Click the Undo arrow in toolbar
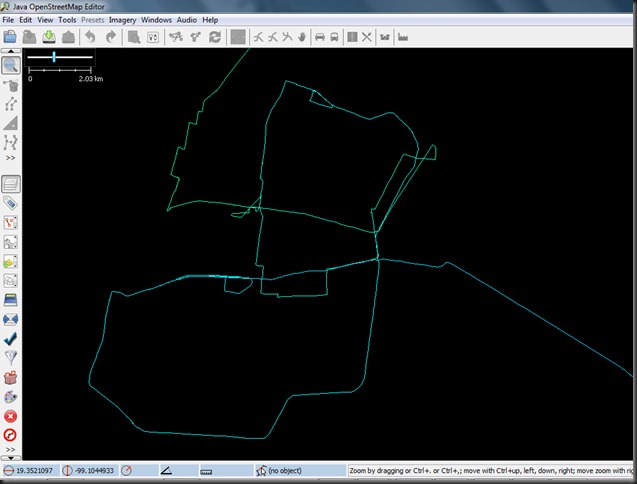This screenshot has height=484, width=637. (90, 37)
